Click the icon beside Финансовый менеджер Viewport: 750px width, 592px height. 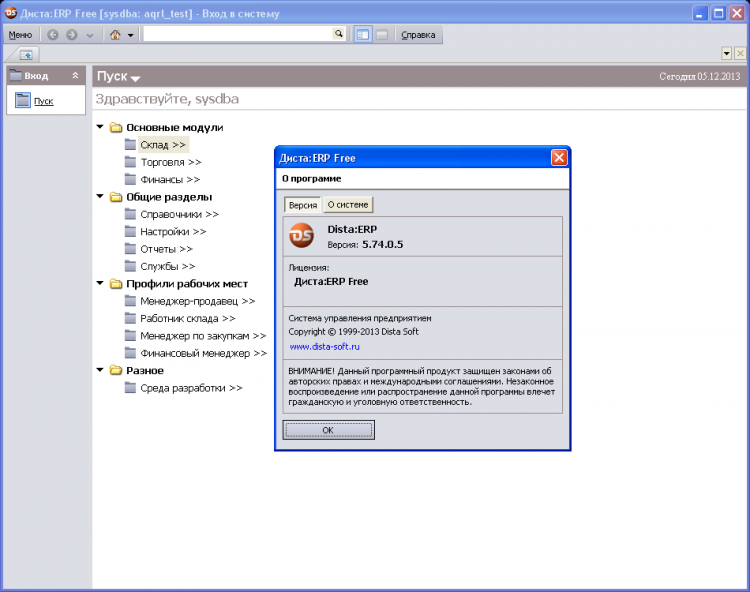click(x=130, y=353)
